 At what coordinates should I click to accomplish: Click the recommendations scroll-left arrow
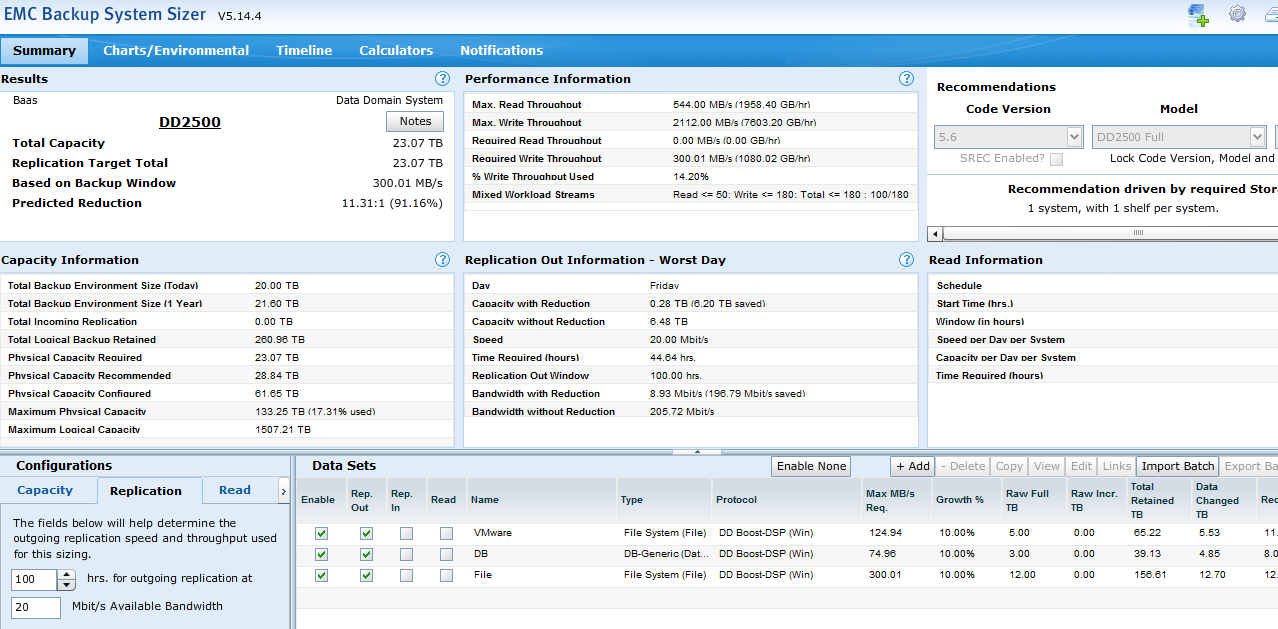[x=935, y=233]
